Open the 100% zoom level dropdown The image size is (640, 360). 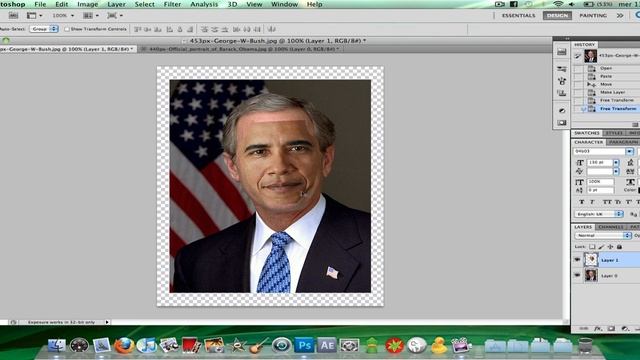click(x=63, y=16)
